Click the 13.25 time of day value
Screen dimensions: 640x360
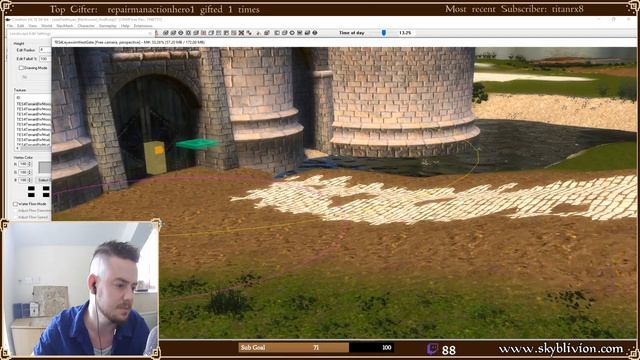point(405,33)
